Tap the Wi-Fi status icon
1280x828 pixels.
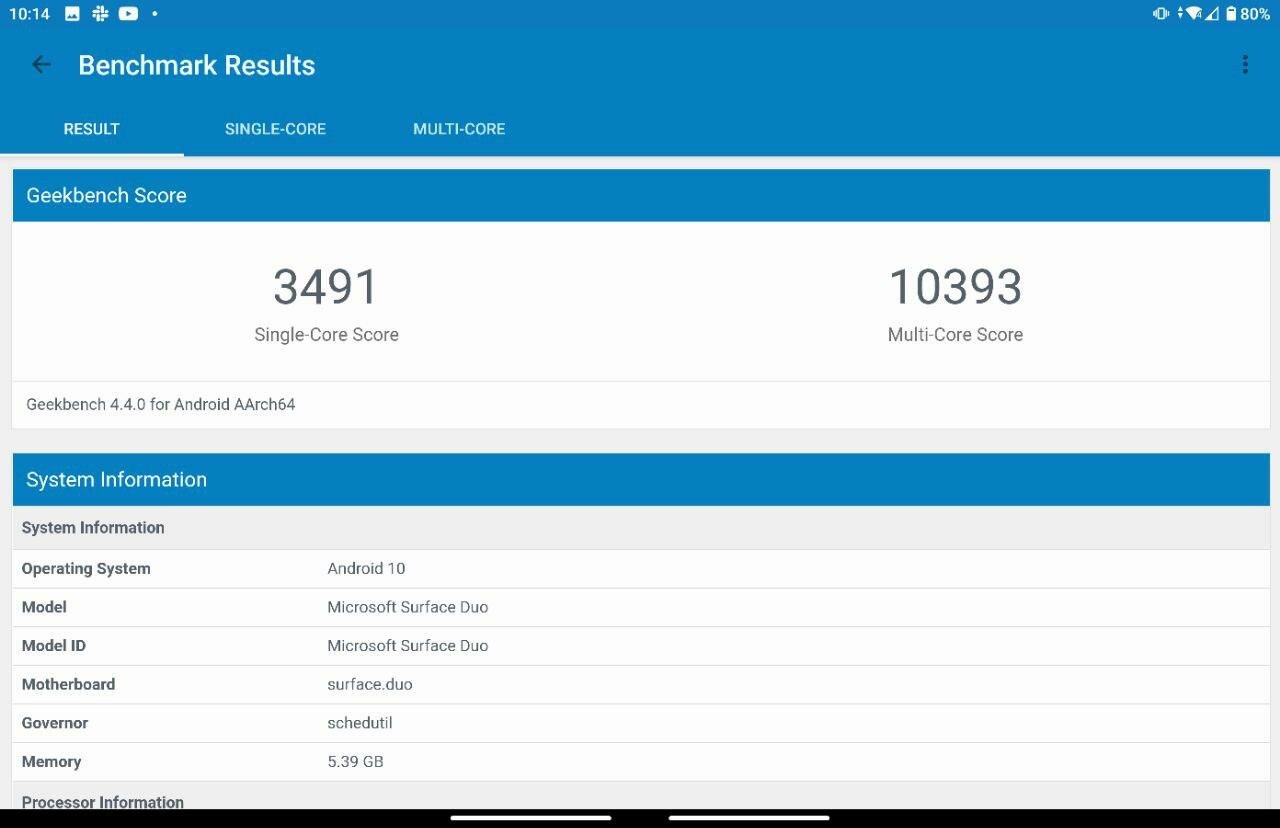tap(1193, 14)
